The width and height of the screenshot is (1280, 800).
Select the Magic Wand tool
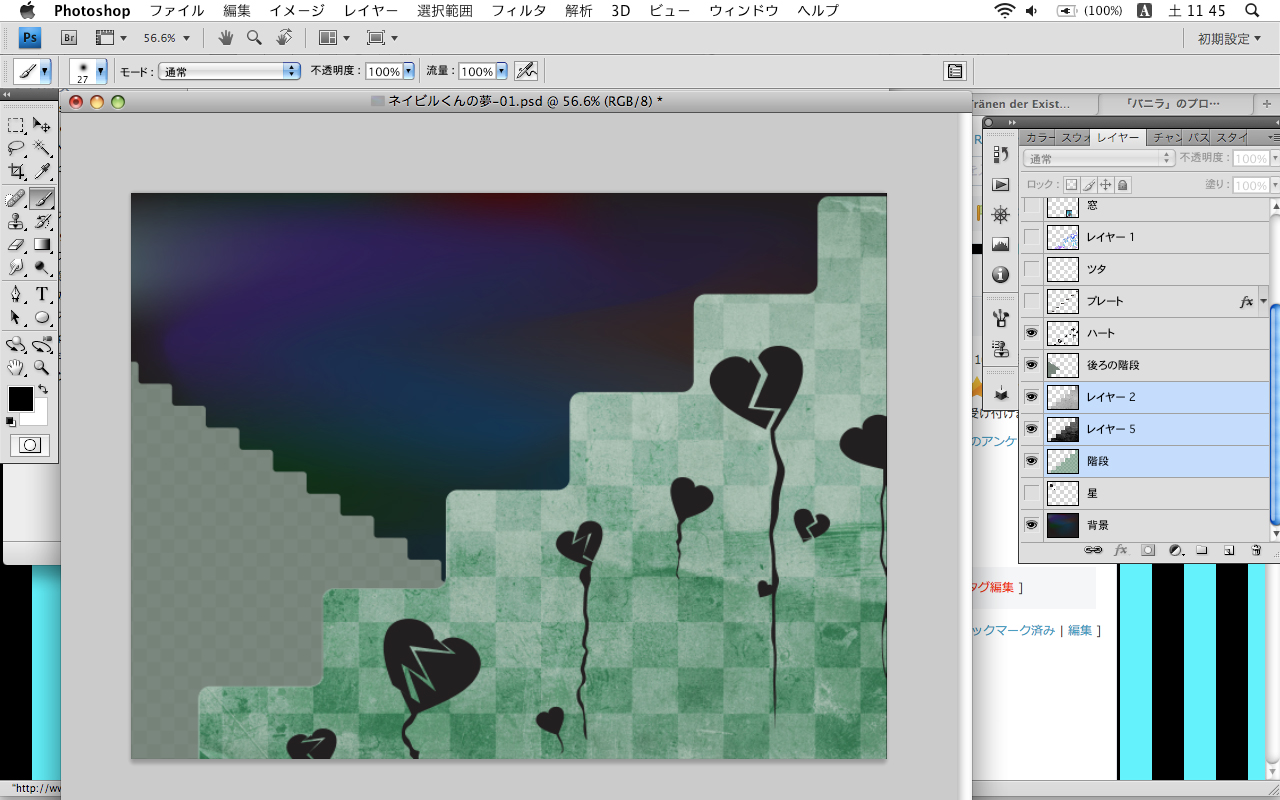coord(42,148)
